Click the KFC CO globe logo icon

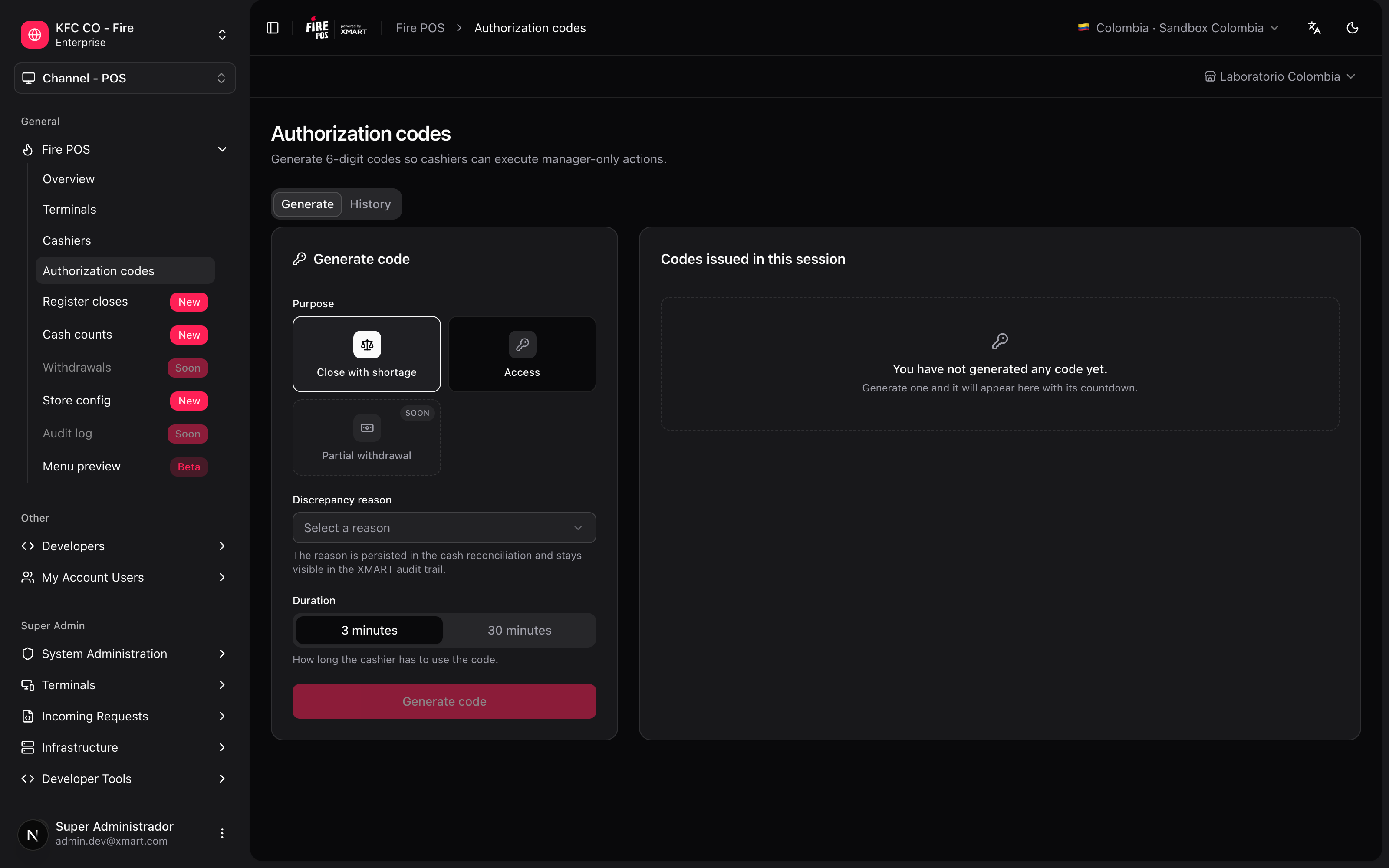34,34
